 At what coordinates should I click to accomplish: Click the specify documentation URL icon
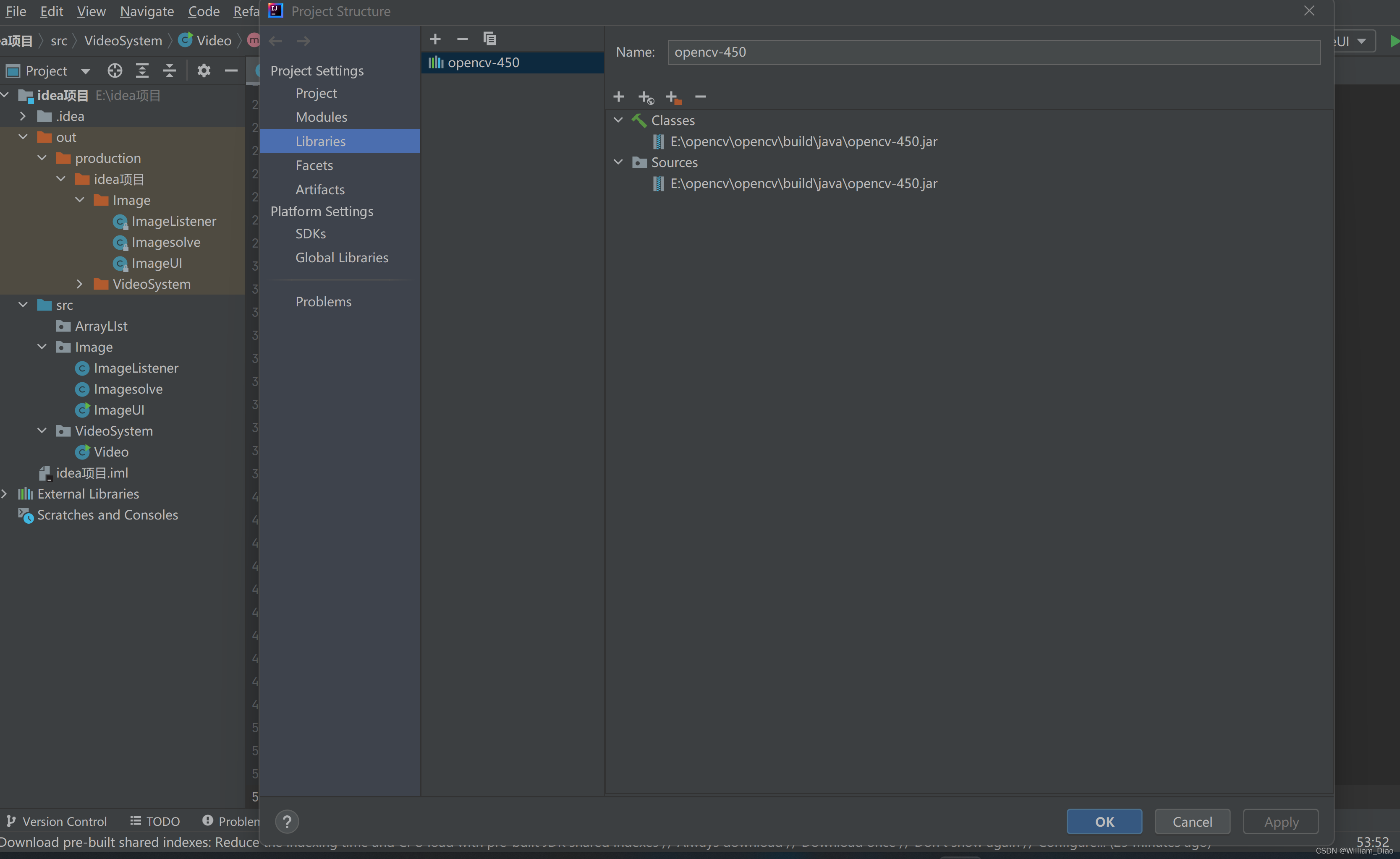click(646, 97)
